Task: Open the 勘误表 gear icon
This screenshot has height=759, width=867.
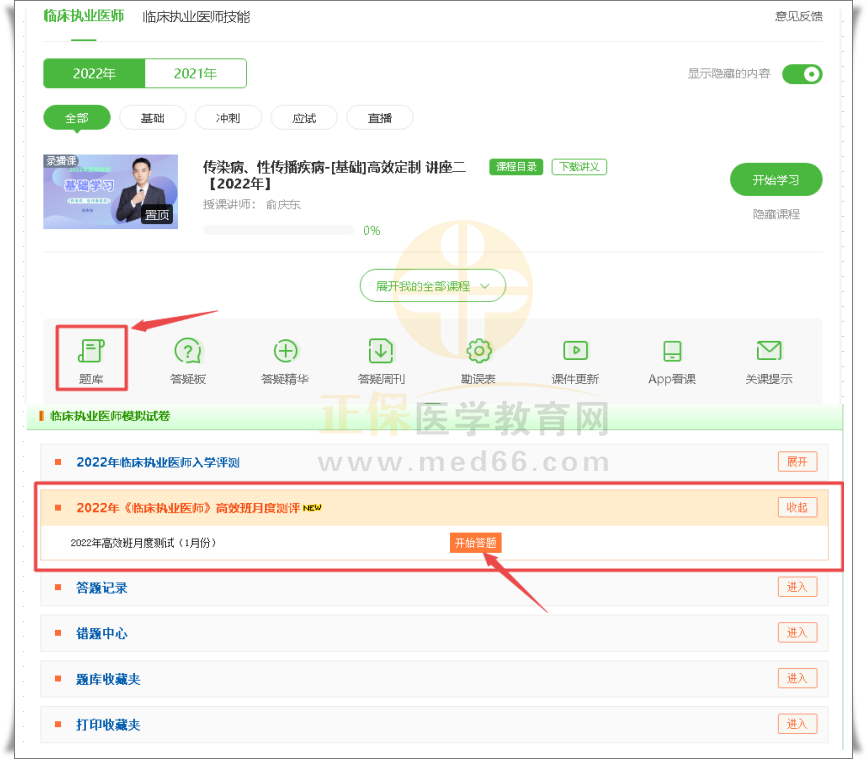Action: coord(479,351)
